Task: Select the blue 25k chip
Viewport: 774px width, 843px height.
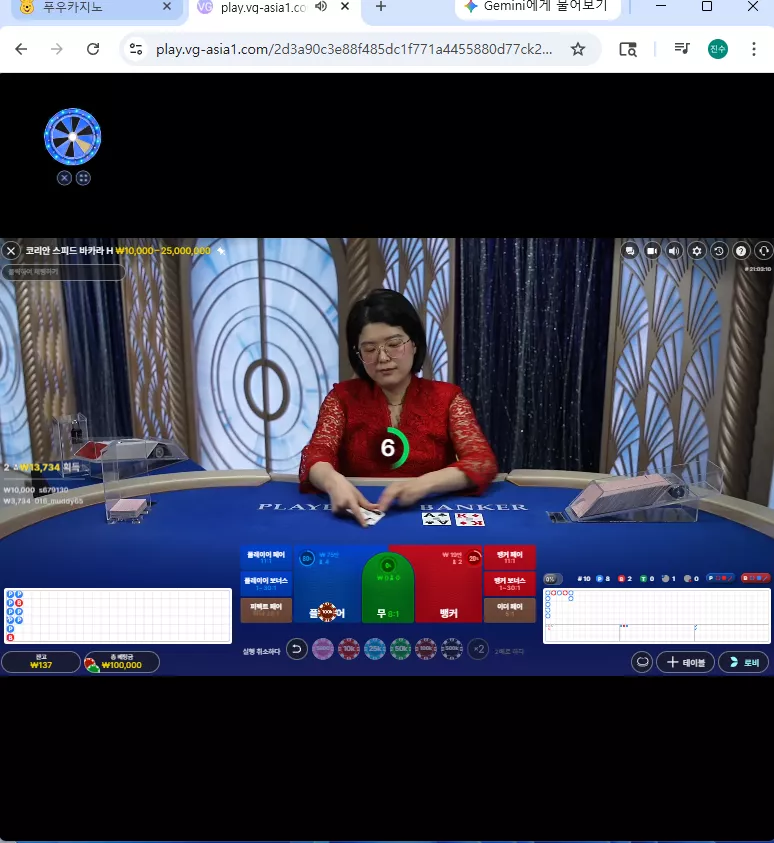Action: [375, 649]
